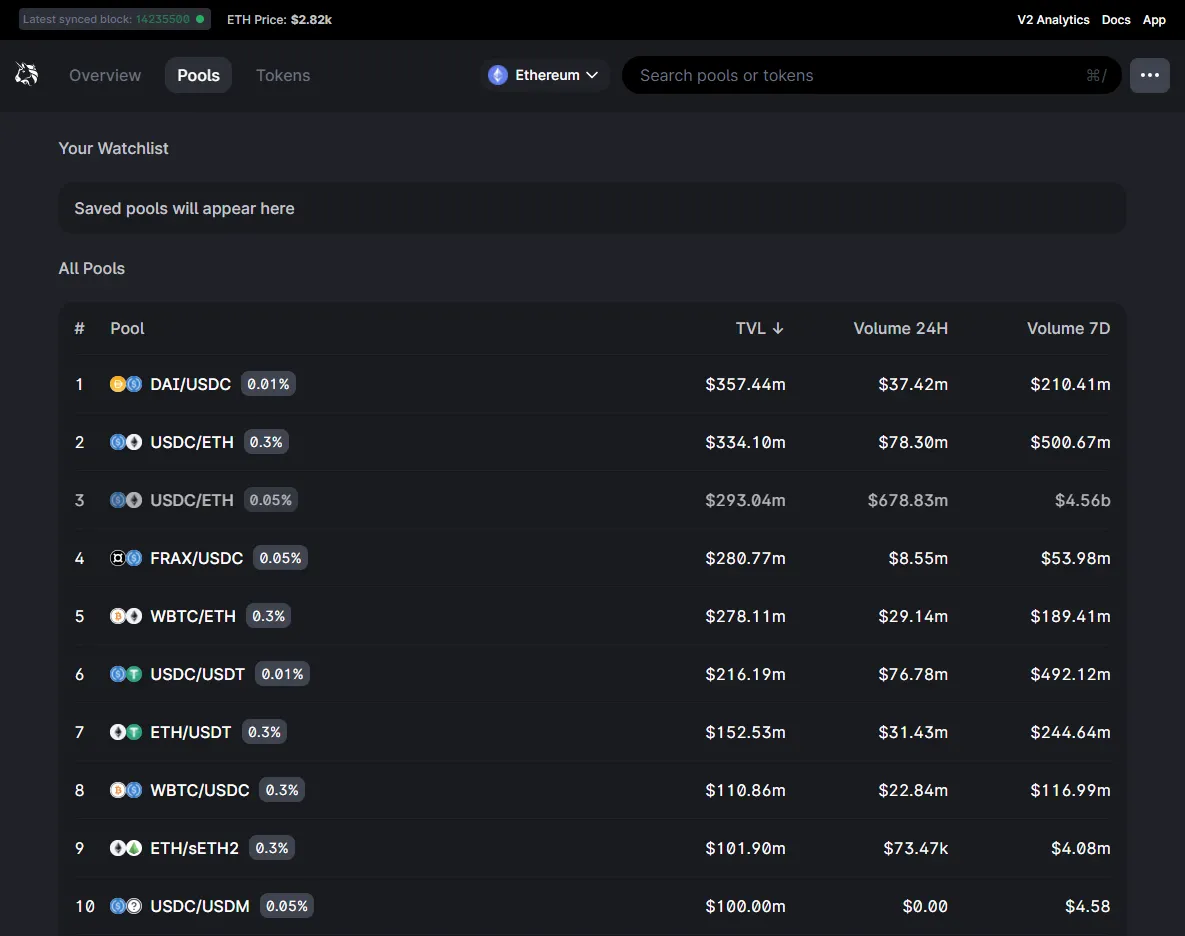Viewport: 1185px width, 936px height.
Task: Open the USDC/USDM pool name
Action: 200,906
